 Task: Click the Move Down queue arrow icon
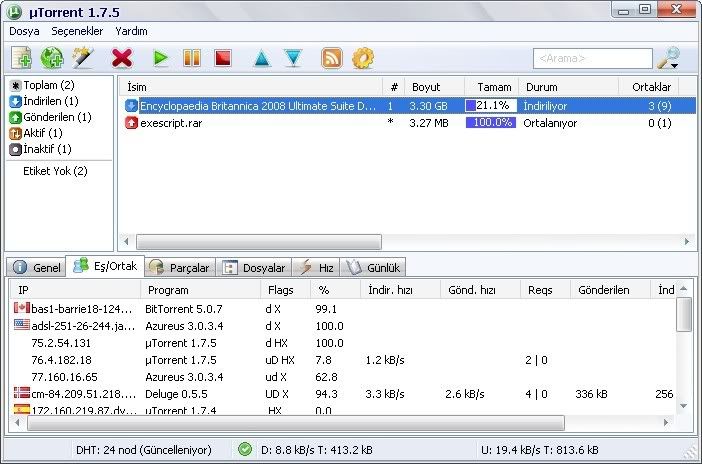(x=293, y=58)
